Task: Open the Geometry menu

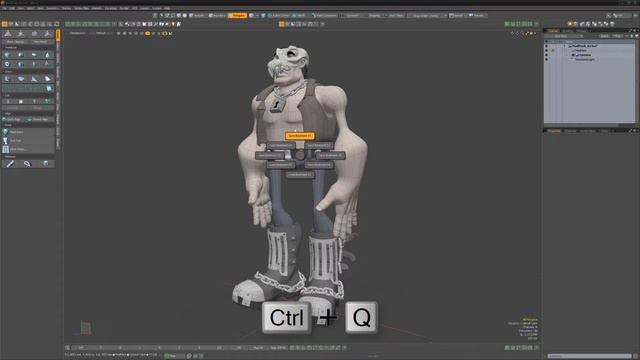Action: [52, 8]
